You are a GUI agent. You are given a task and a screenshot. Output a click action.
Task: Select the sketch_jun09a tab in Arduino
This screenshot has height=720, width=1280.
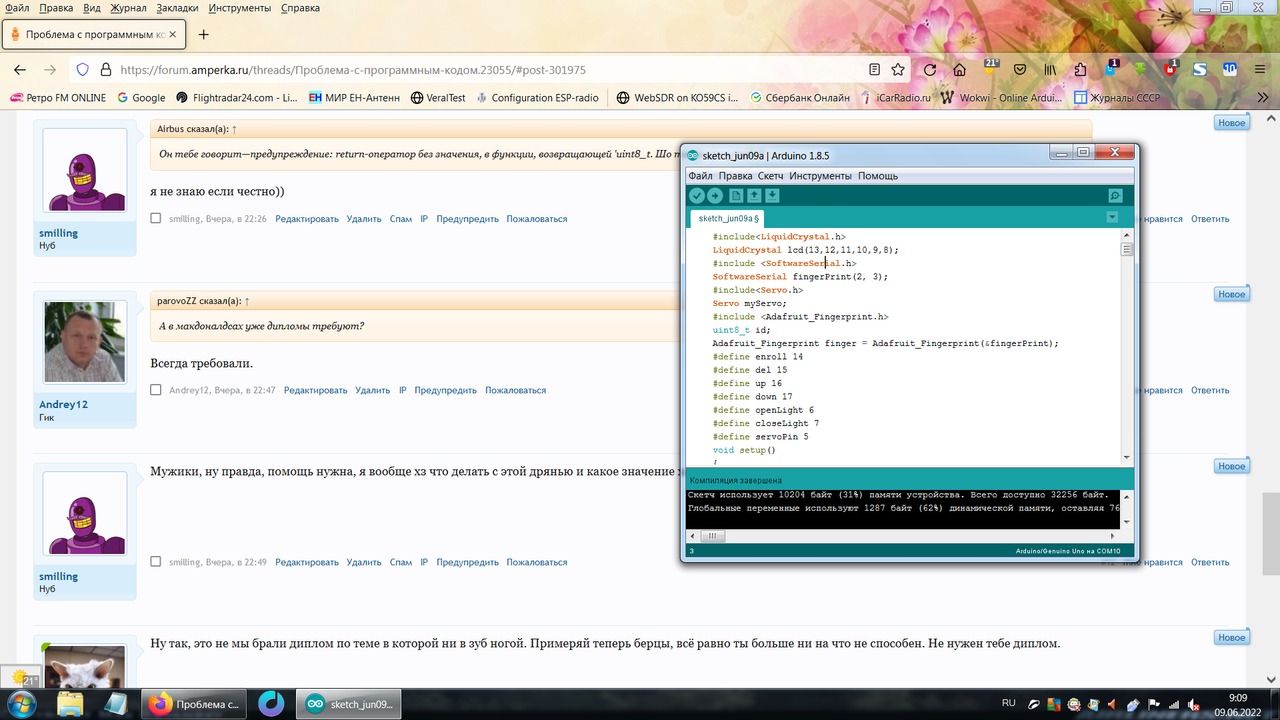point(727,218)
